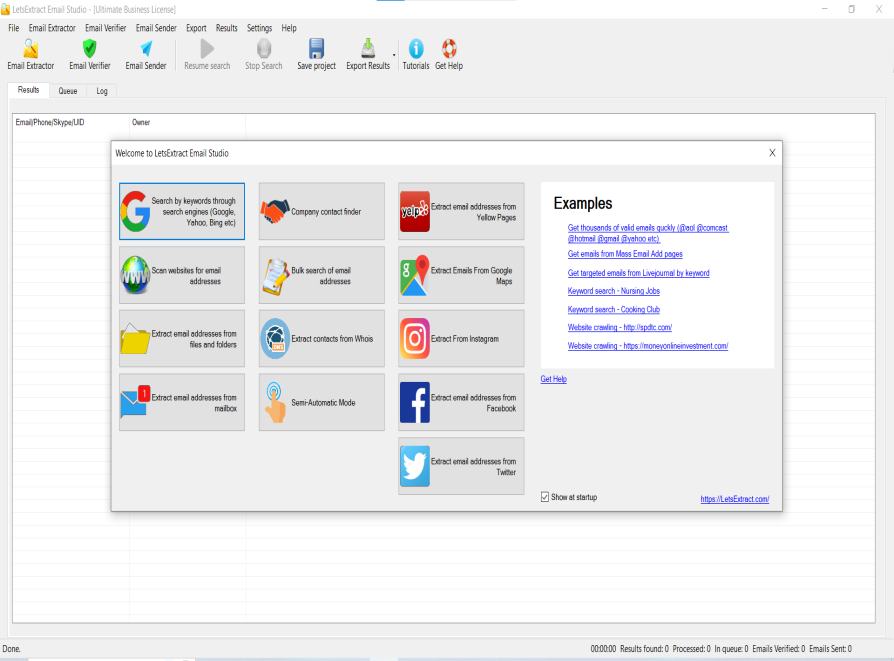Viewport: 894px width, 661px height.
Task: Choose Extract email addresses from files and folders
Action: tap(182, 339)
